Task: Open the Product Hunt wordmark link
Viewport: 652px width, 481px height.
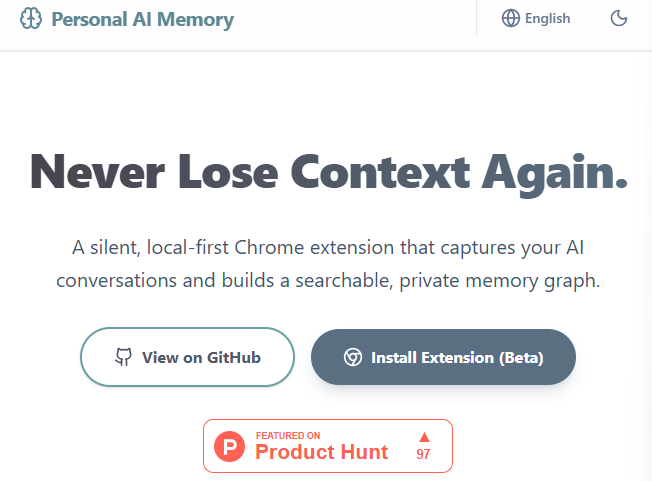Action: tap(321, 452)
